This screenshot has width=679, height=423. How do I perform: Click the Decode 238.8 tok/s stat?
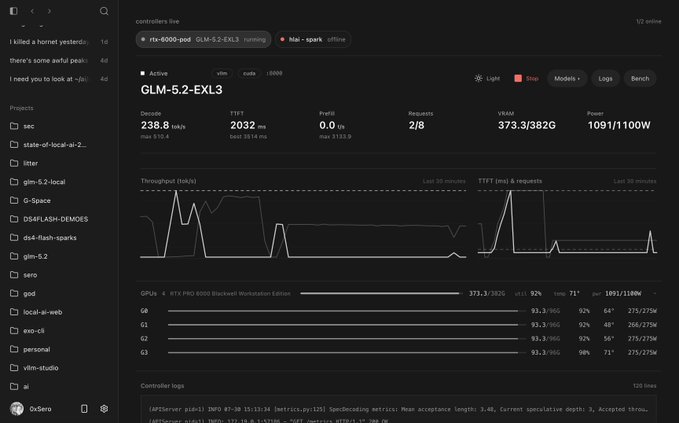163,125
